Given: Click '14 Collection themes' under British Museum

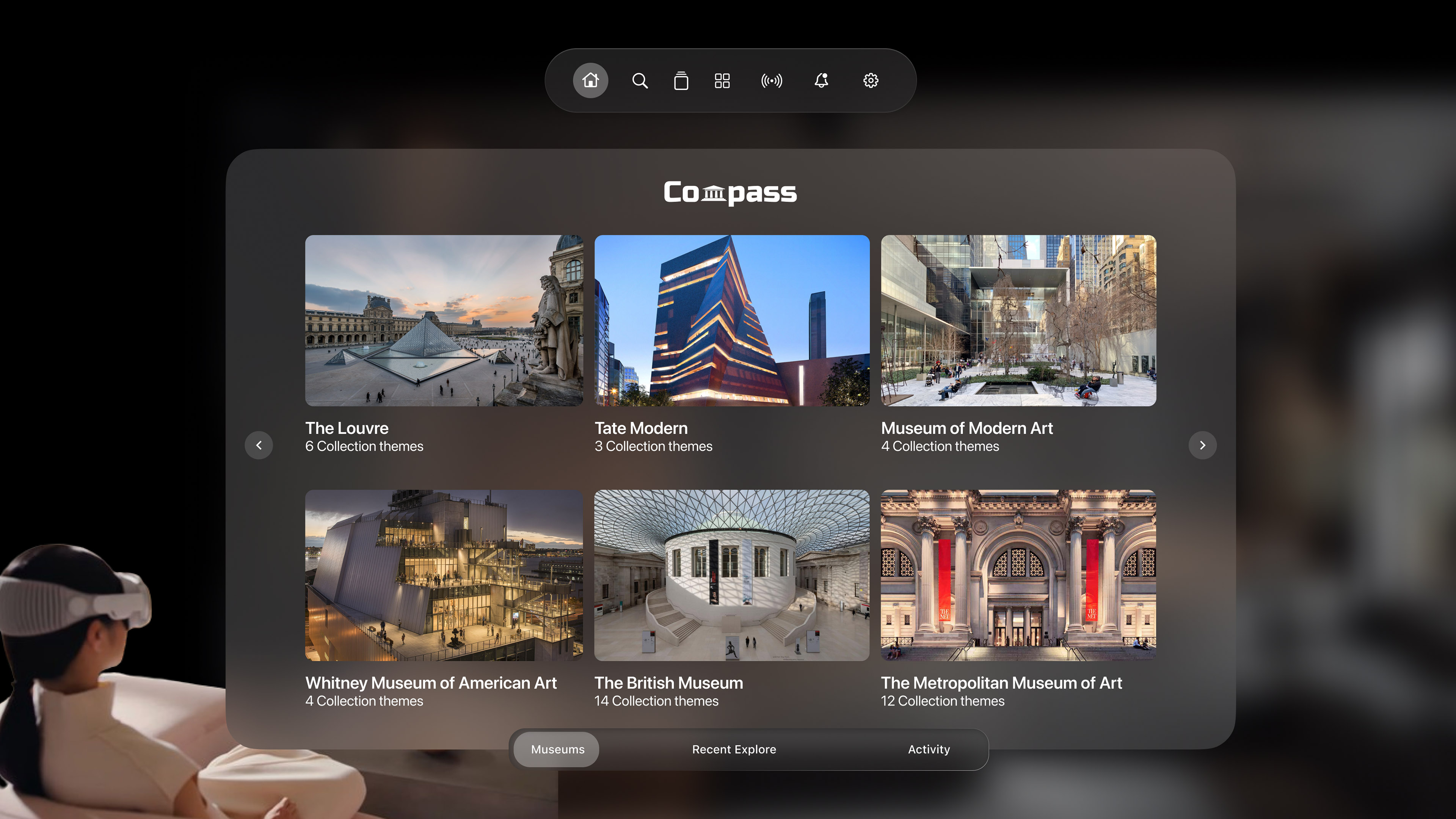Looking at the screenshot, I should (x=656, y=701).
